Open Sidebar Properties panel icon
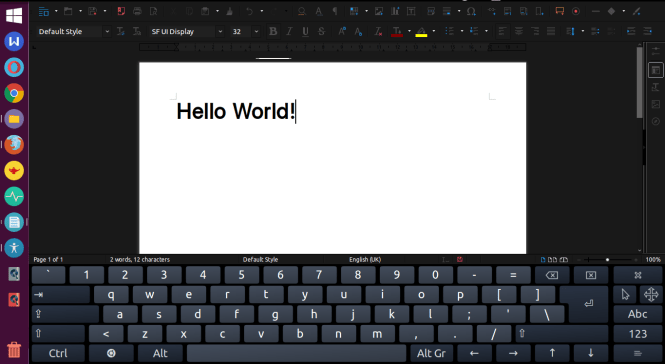Viewport: 665px width, 364px height. [x=656, y=70]
